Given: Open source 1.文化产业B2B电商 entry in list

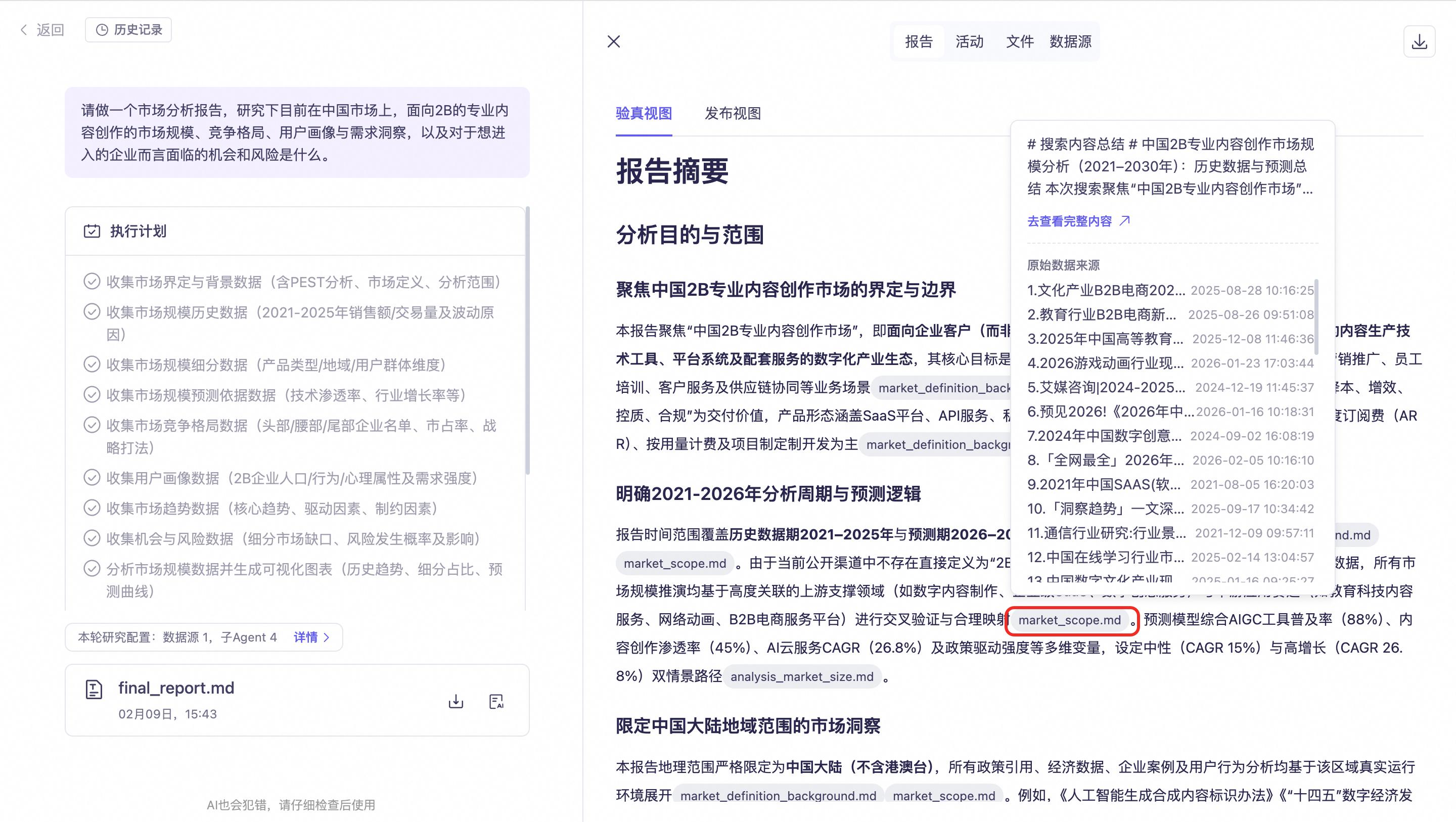Looking at the screenshot, I should [1105, 290].
